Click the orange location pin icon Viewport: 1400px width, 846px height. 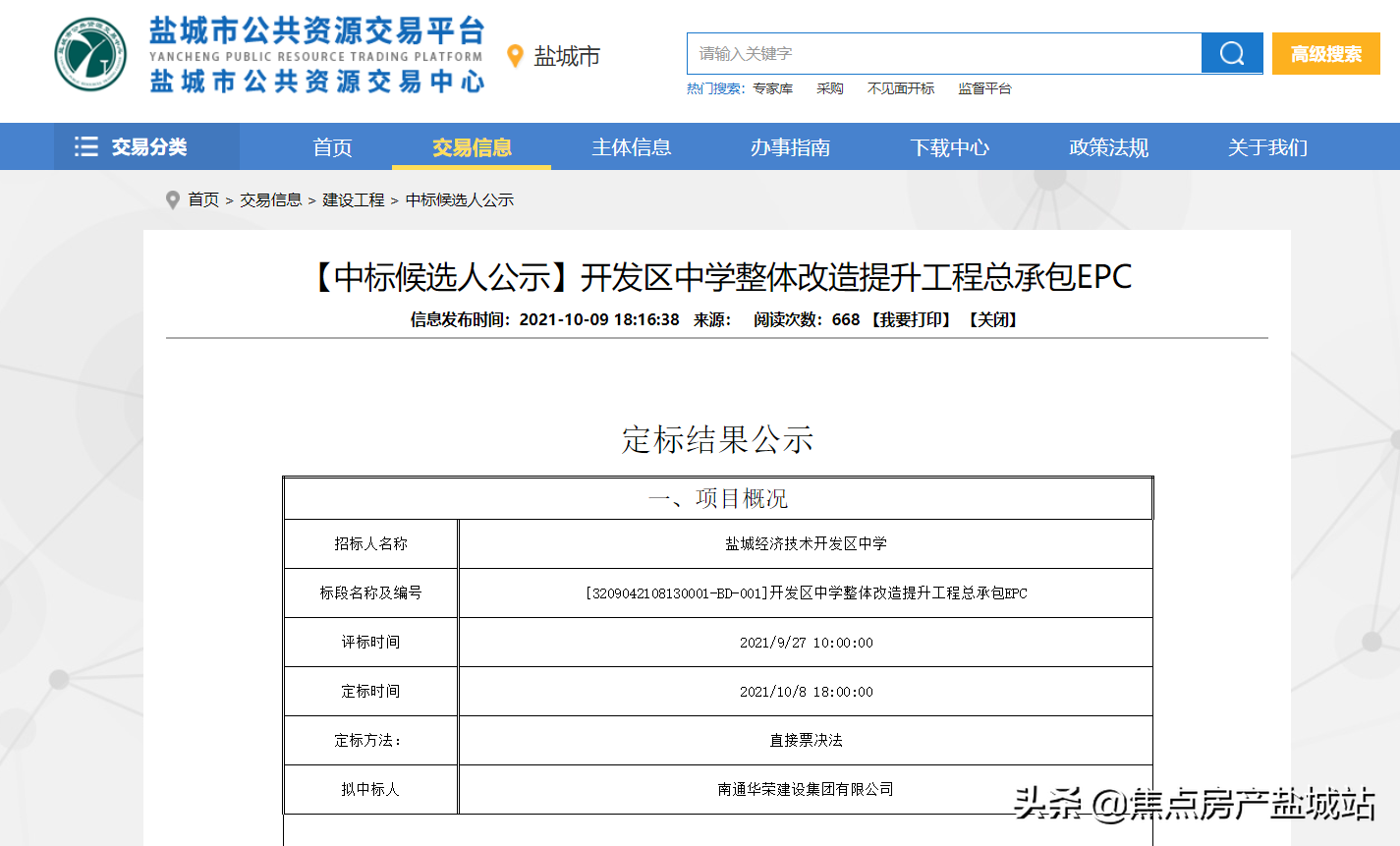[x=515, y=56]
